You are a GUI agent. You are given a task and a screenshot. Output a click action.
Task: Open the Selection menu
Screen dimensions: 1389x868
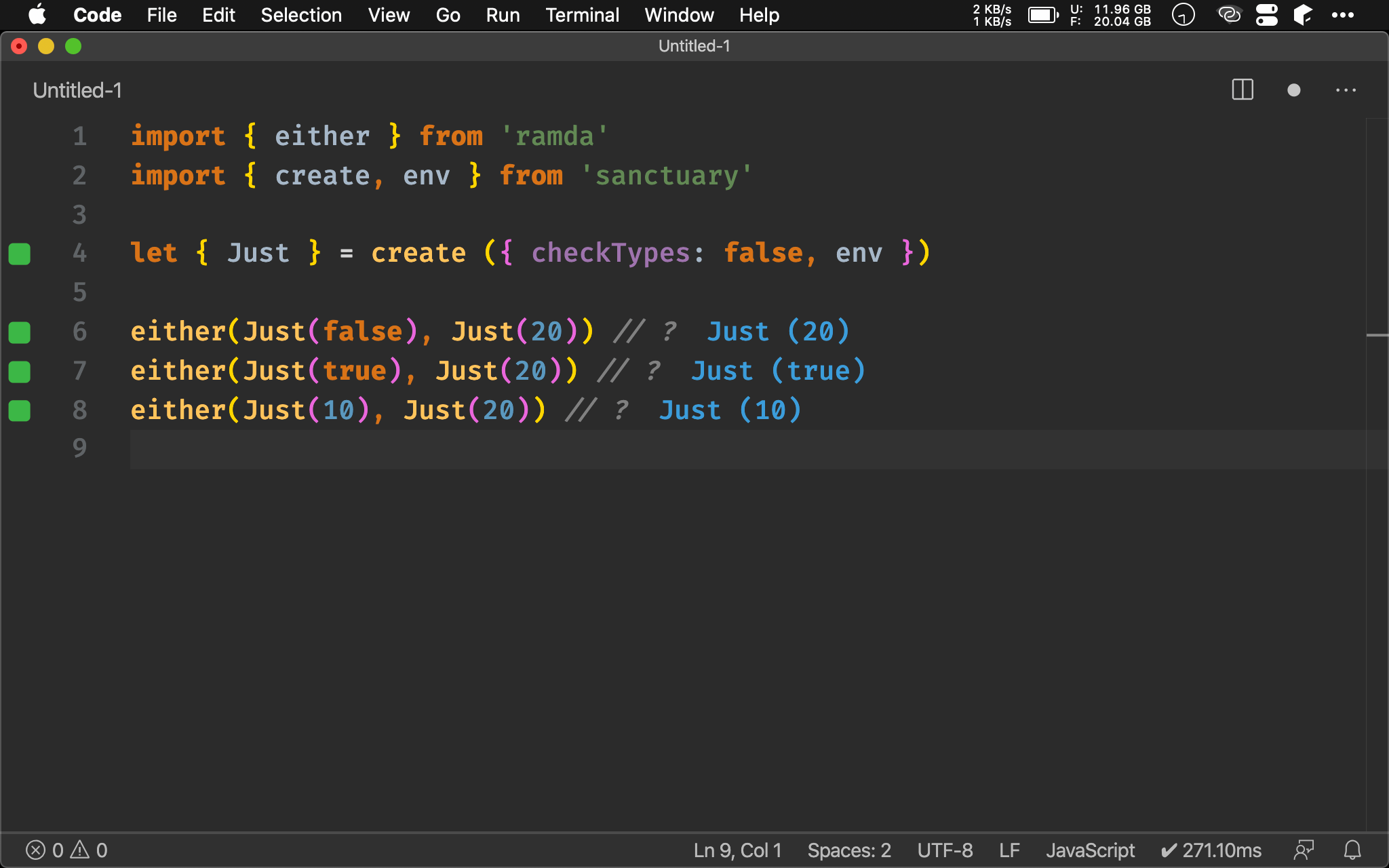[x=301, y=15]
